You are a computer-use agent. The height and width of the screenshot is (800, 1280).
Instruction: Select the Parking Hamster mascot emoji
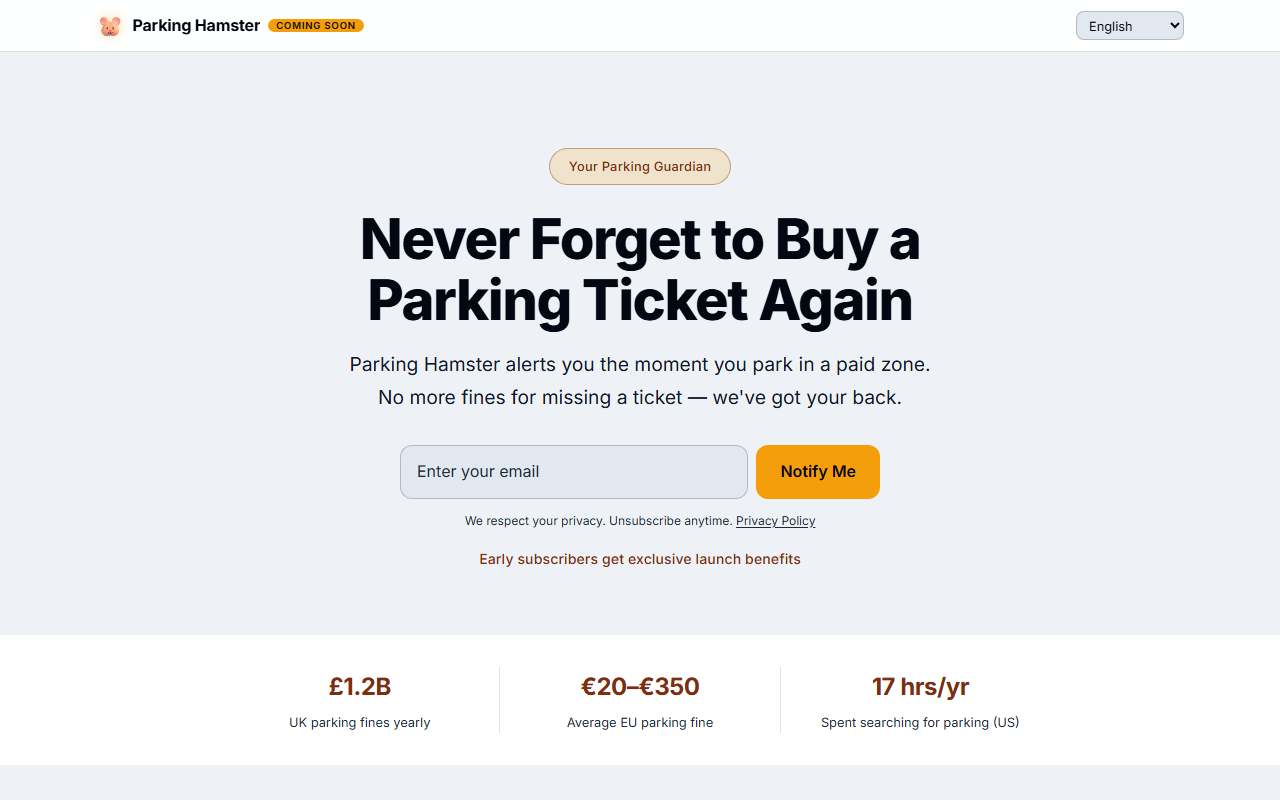pos(109,25)
